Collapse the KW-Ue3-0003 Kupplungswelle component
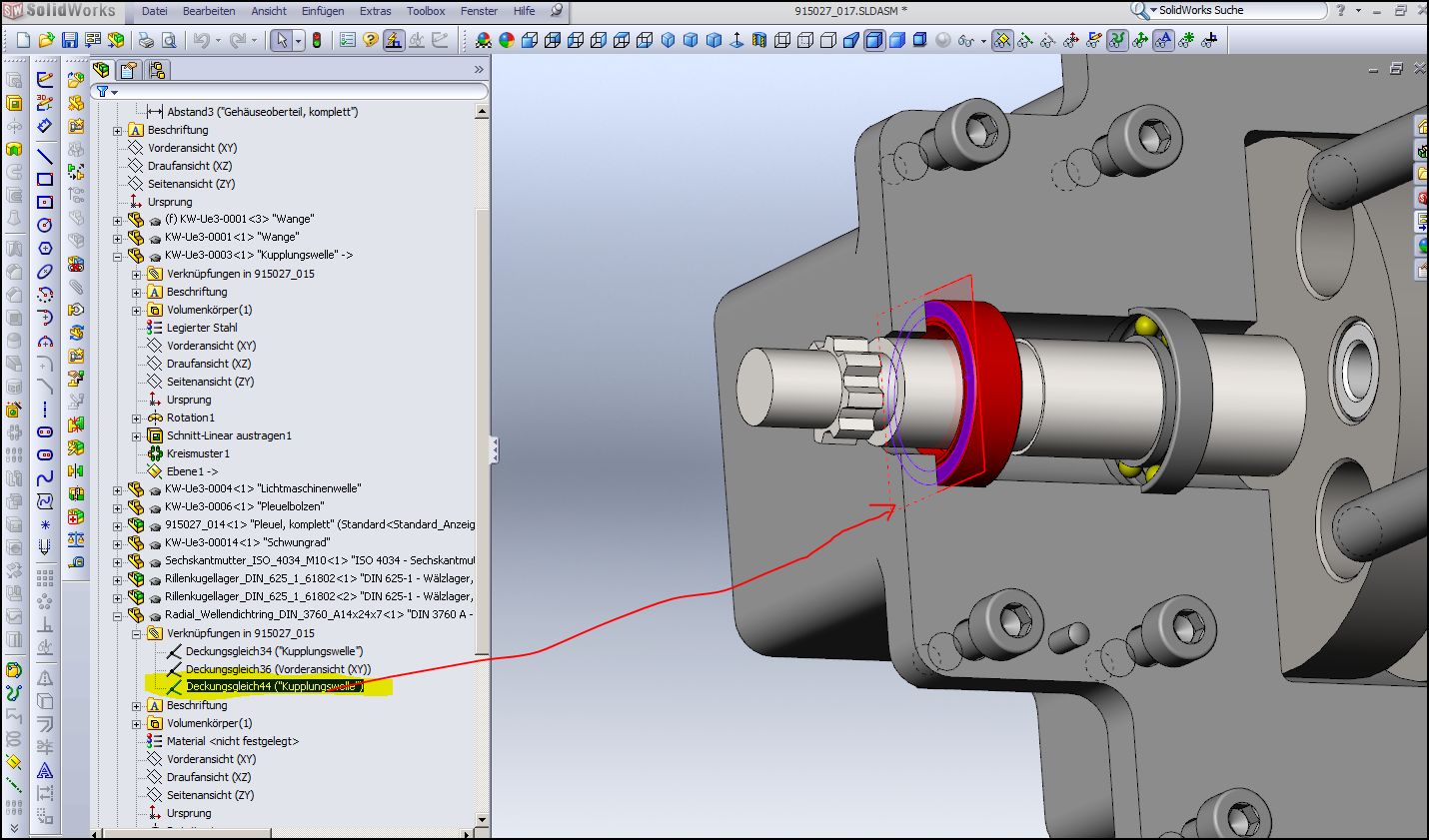This screenshot has height=840, width=1429. [x=118, y=256]
